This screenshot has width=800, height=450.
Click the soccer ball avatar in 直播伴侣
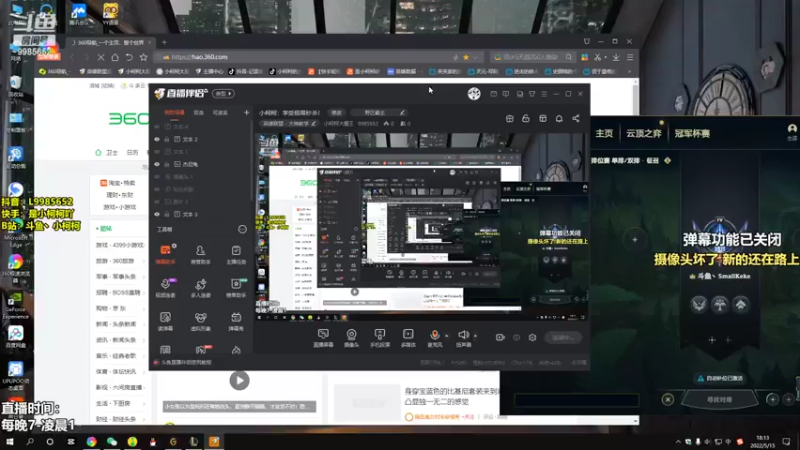tap(474, 94)
